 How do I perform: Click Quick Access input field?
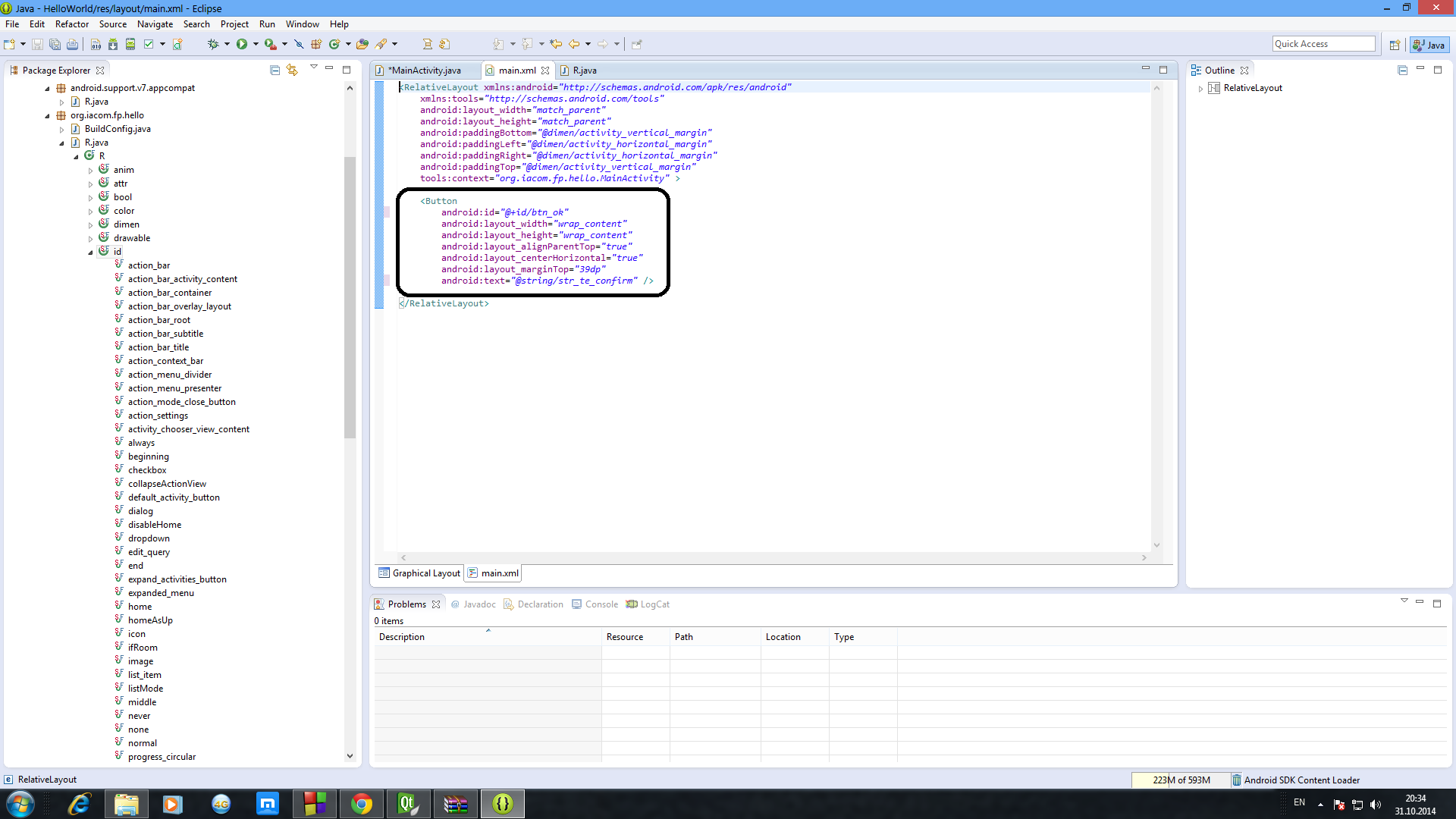(x=1323, y=44)
